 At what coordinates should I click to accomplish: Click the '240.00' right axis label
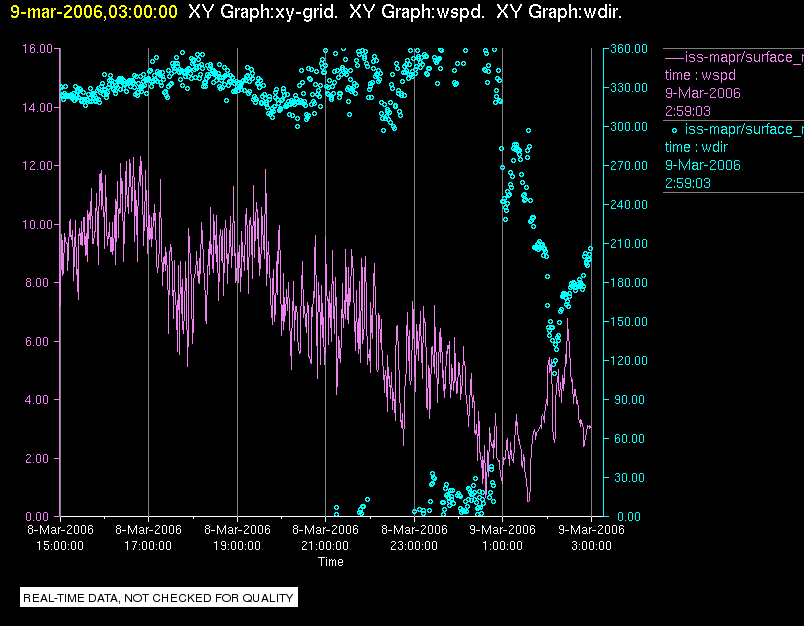click(x=629, y=205)
